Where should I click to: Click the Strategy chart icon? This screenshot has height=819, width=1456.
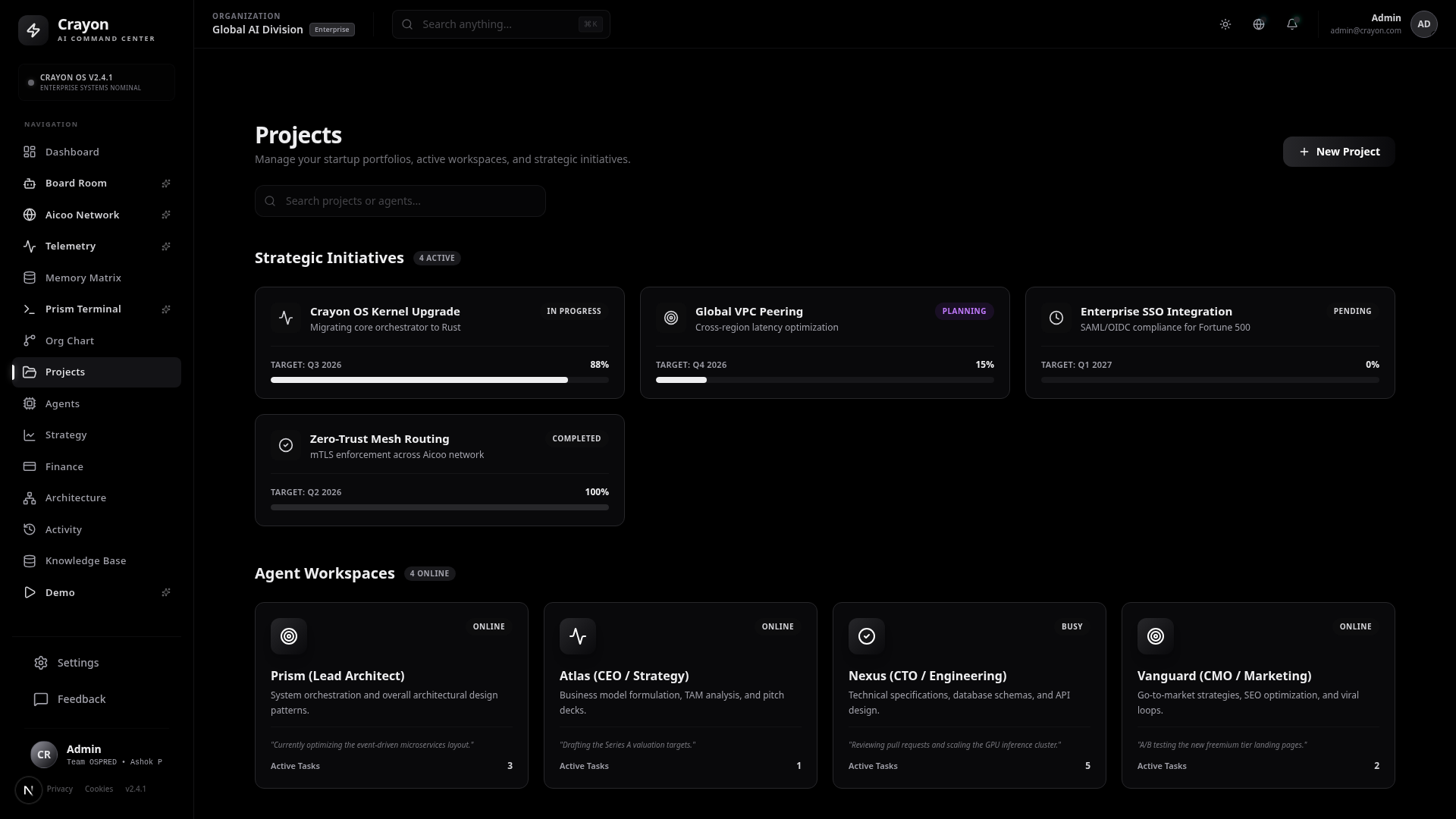[x=30, y=435]
